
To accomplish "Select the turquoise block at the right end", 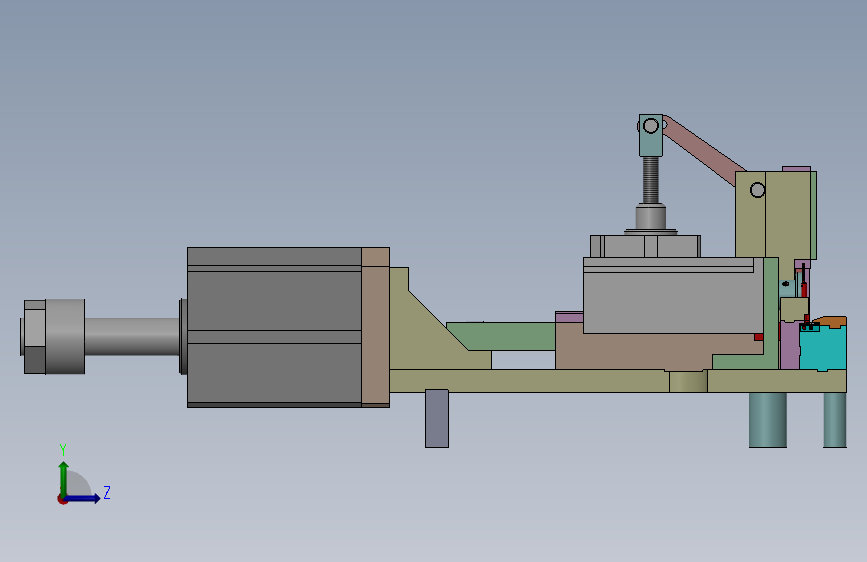I will click(x=824, y=348).
